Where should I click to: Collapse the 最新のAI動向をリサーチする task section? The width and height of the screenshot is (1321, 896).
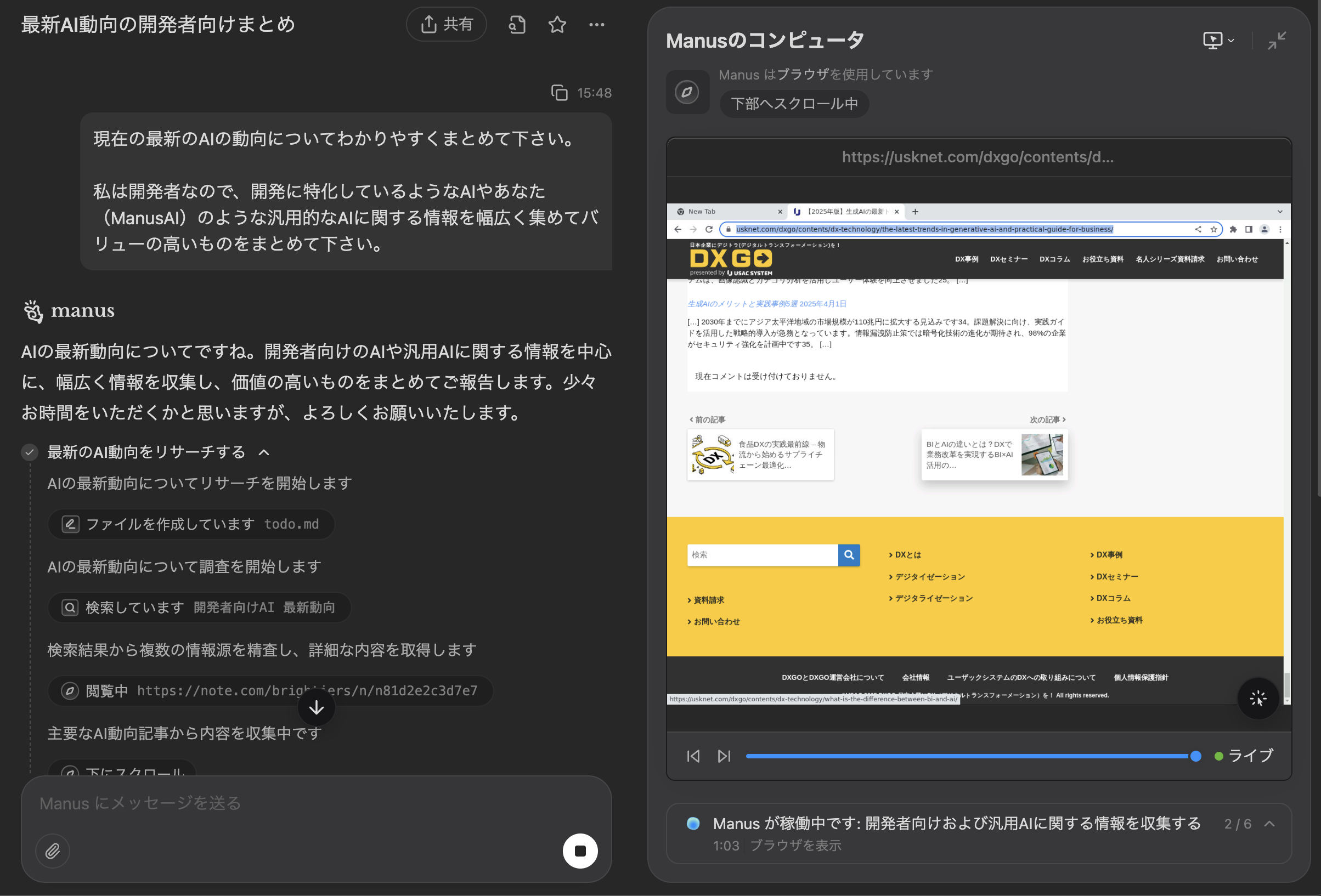(264, 452)
